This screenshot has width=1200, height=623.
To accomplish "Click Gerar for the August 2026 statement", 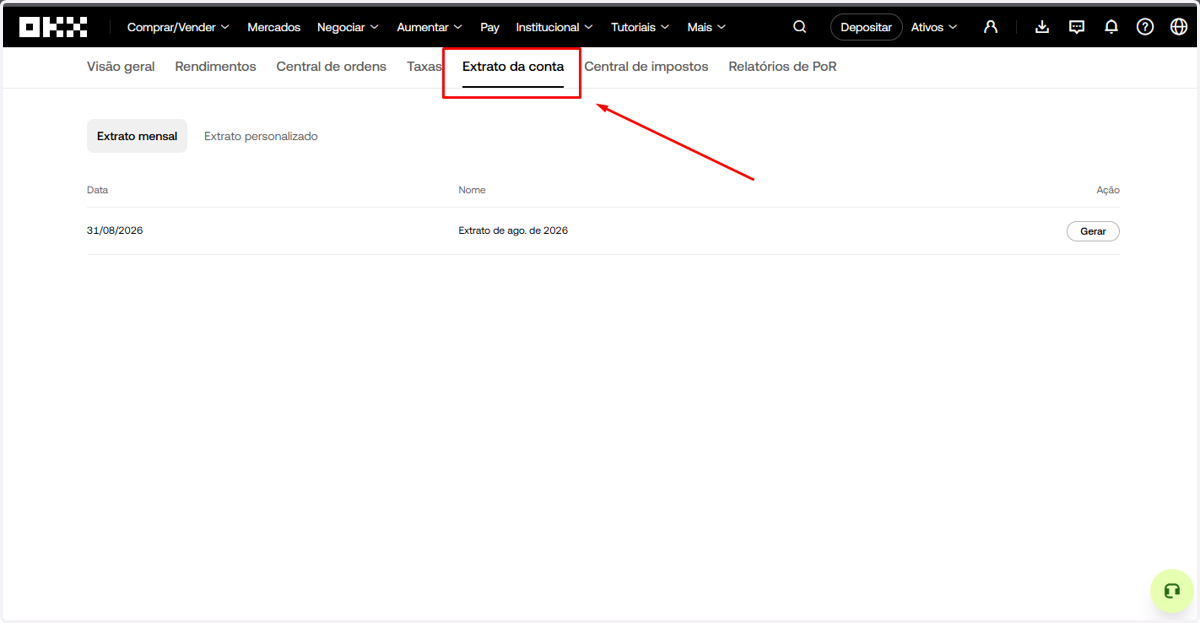I will [1093, 231].
